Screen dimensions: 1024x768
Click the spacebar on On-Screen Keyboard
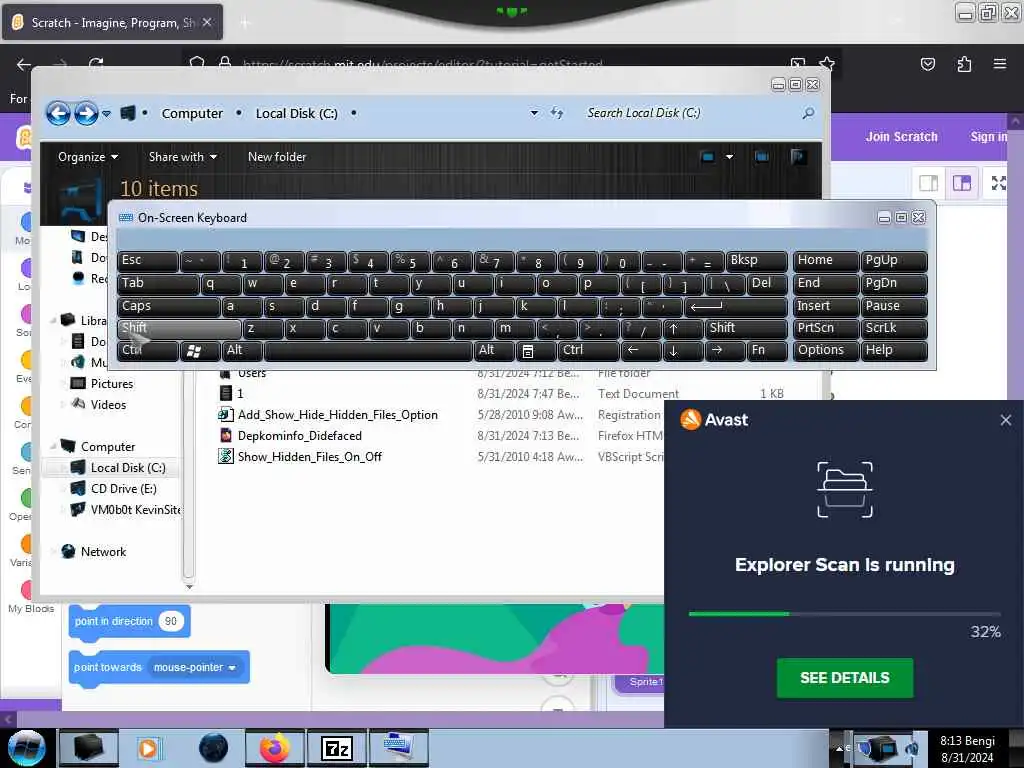pos(368,351)
